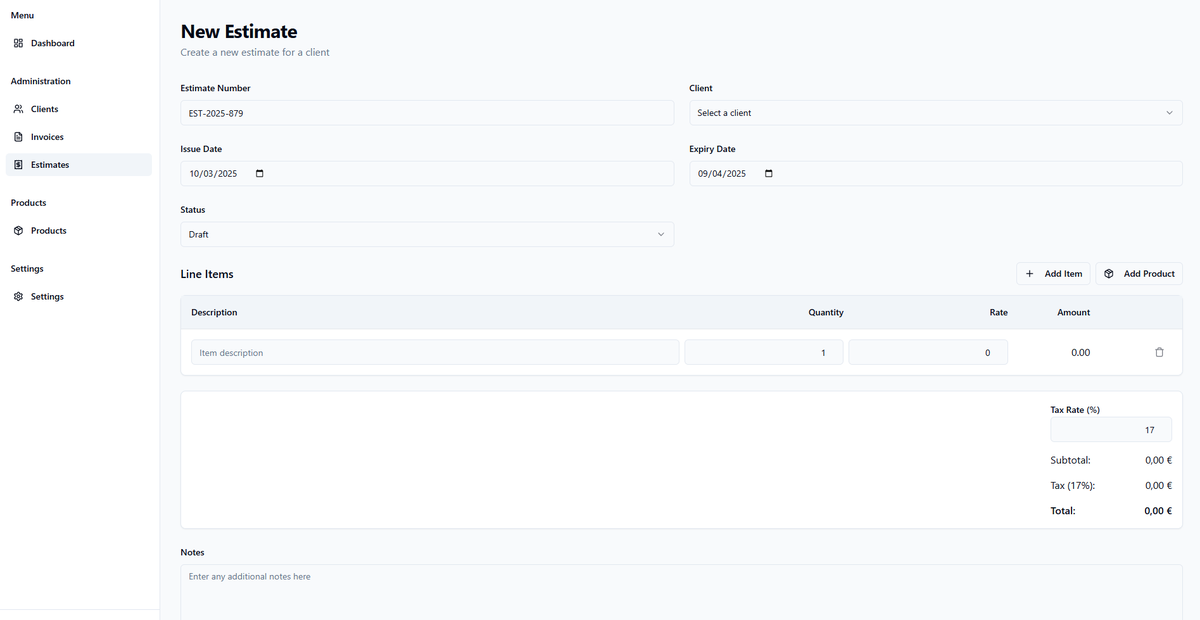Viewport: 1200px width, 620px height.
Task: Click the Rate column header
Action: [999, 313]
